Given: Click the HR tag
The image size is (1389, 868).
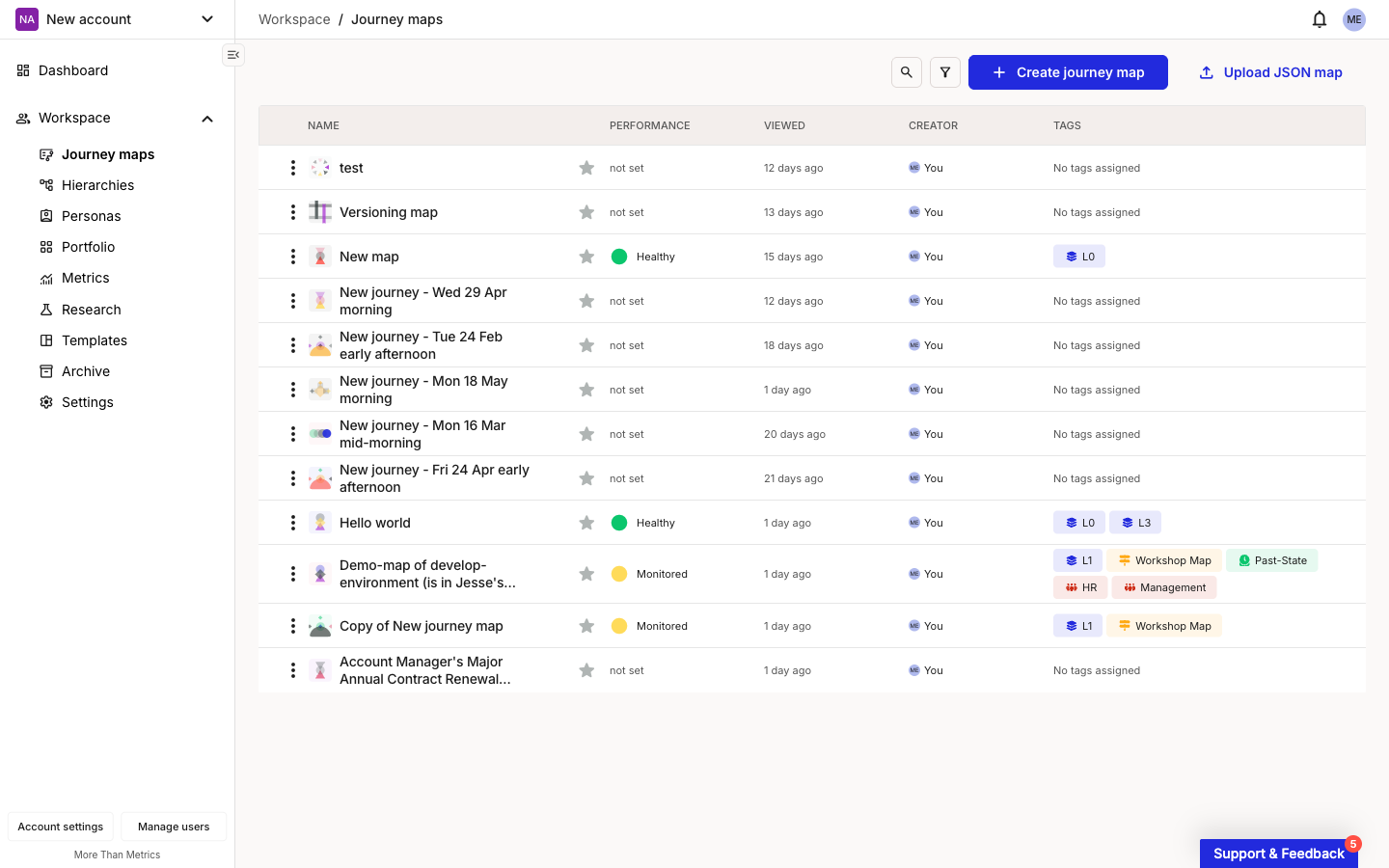Looking at the screenshot, I should tap(1080, 587).
